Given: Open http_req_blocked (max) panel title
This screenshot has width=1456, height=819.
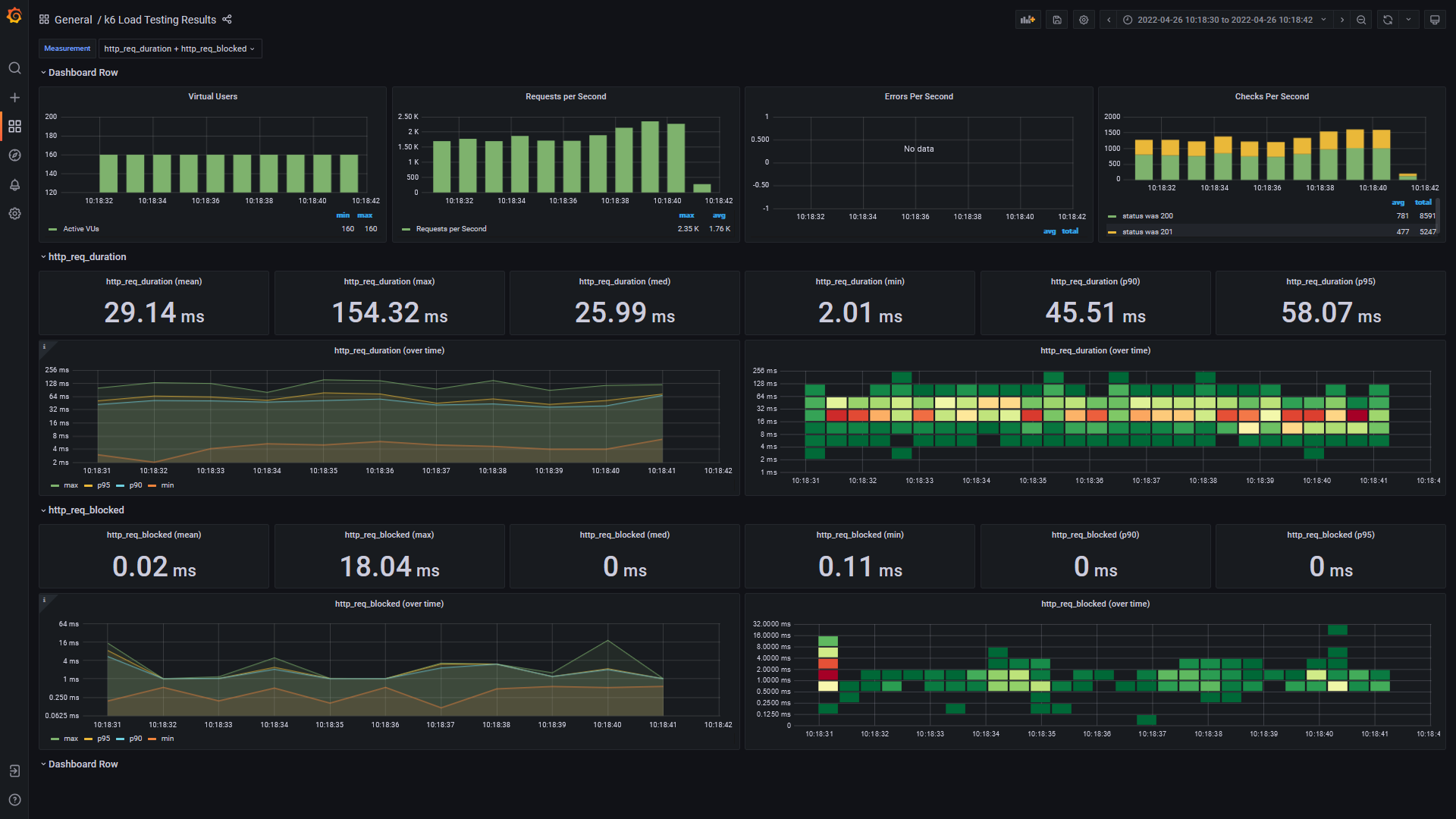Looking at the screenshot, I should (389, 535).
